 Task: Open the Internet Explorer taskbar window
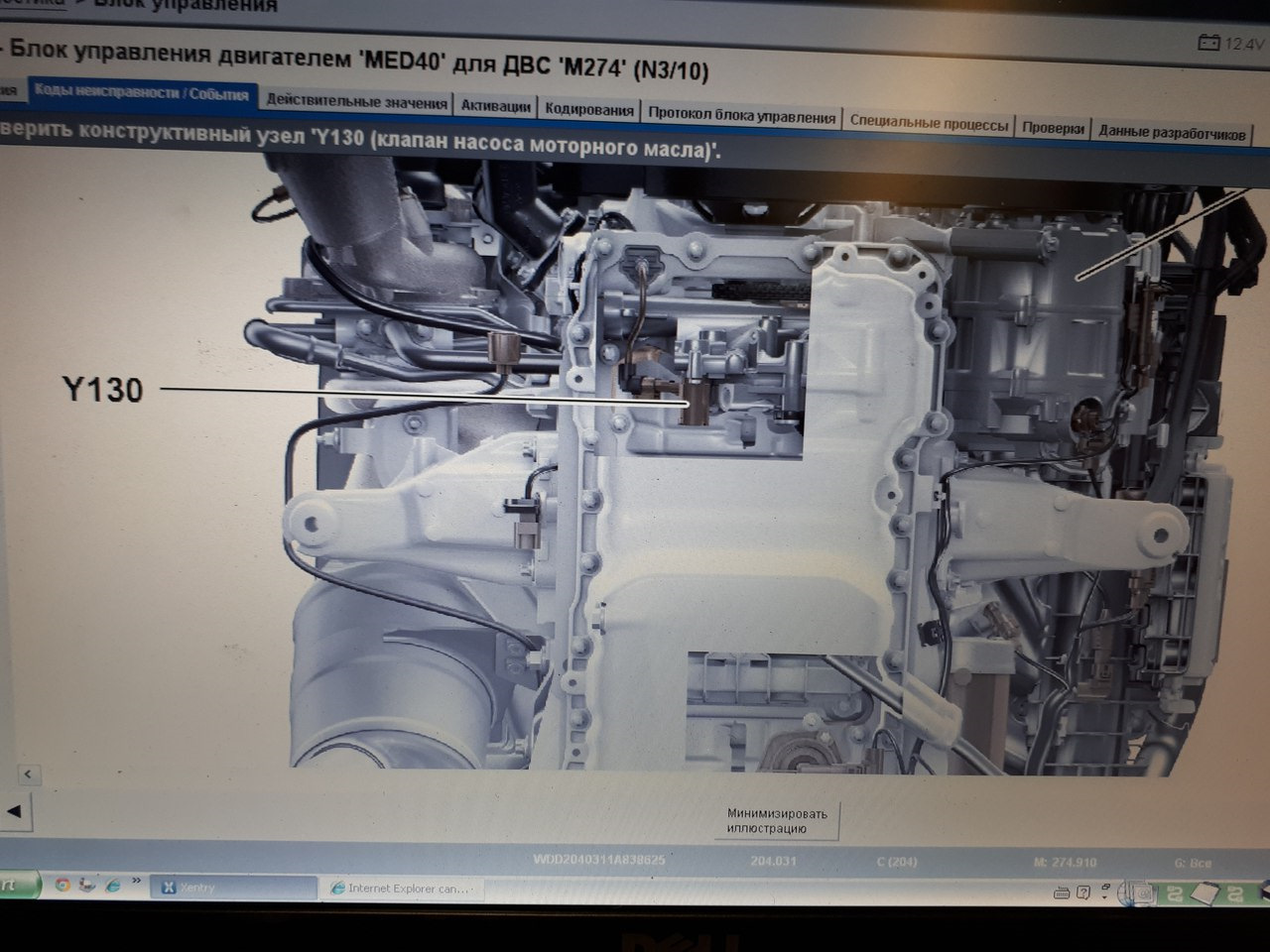click(x=405, y=889)
